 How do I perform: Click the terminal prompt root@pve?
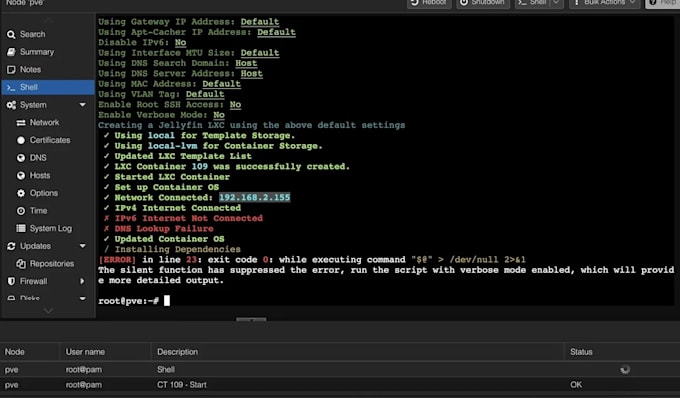coord(128,301)
